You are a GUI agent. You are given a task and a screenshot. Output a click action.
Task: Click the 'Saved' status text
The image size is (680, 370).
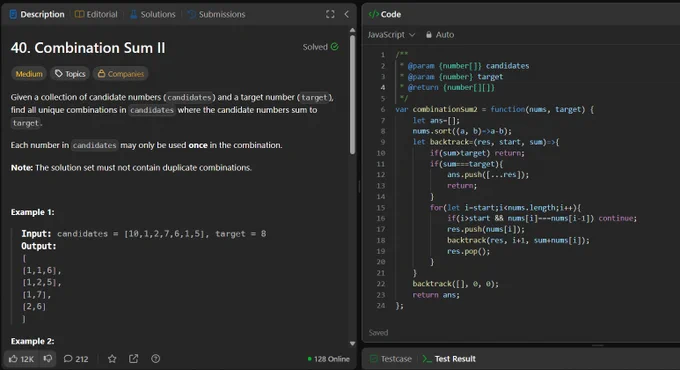378,333
